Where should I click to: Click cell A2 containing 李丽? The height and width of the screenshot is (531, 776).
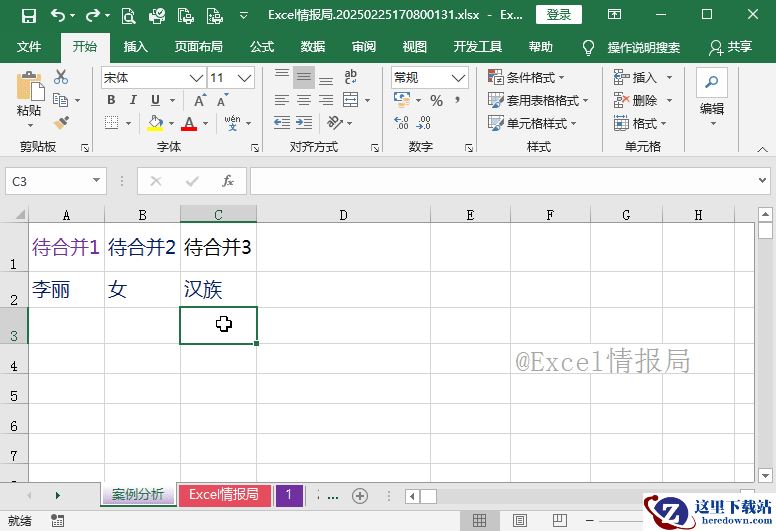(x=66, y=290)
